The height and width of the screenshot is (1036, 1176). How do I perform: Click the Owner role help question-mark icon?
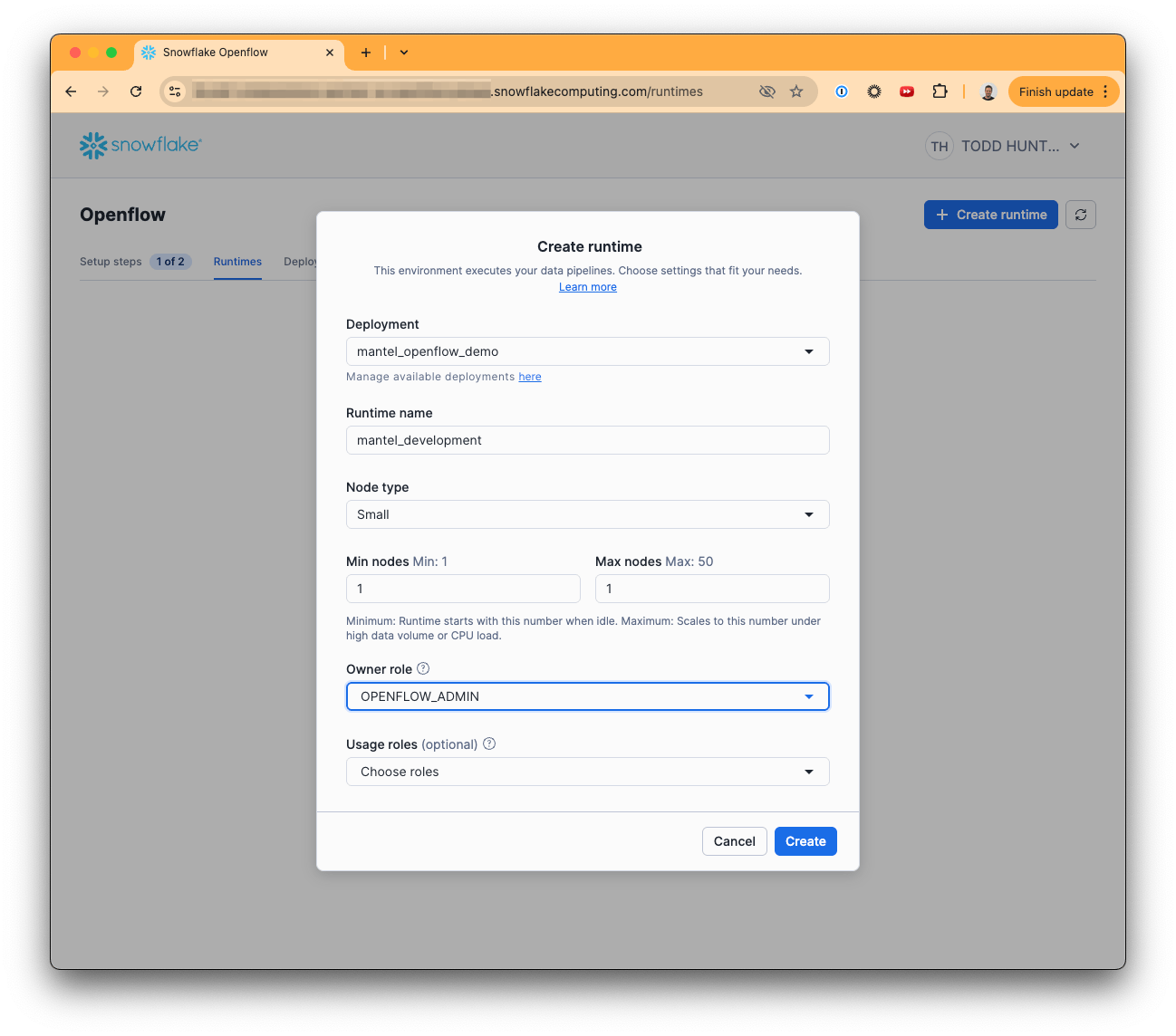(423, 668)
